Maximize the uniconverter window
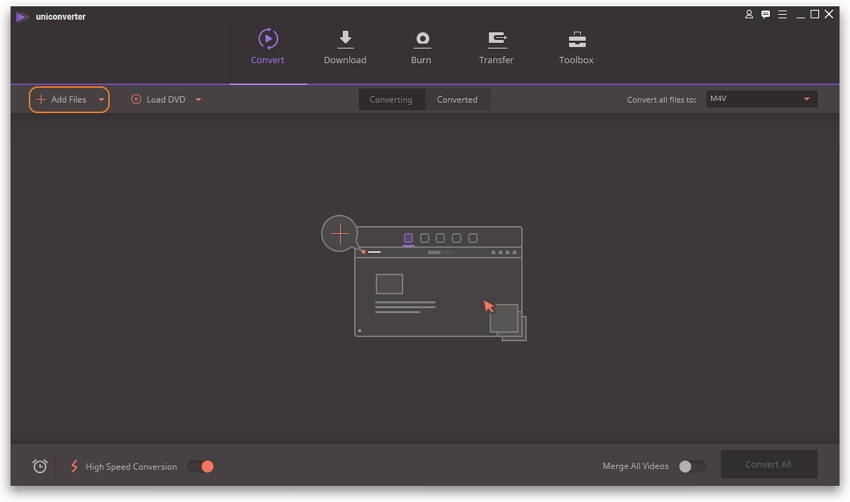Screen dimensions: 850x502 pyautogui.click(x=814, y=15)
